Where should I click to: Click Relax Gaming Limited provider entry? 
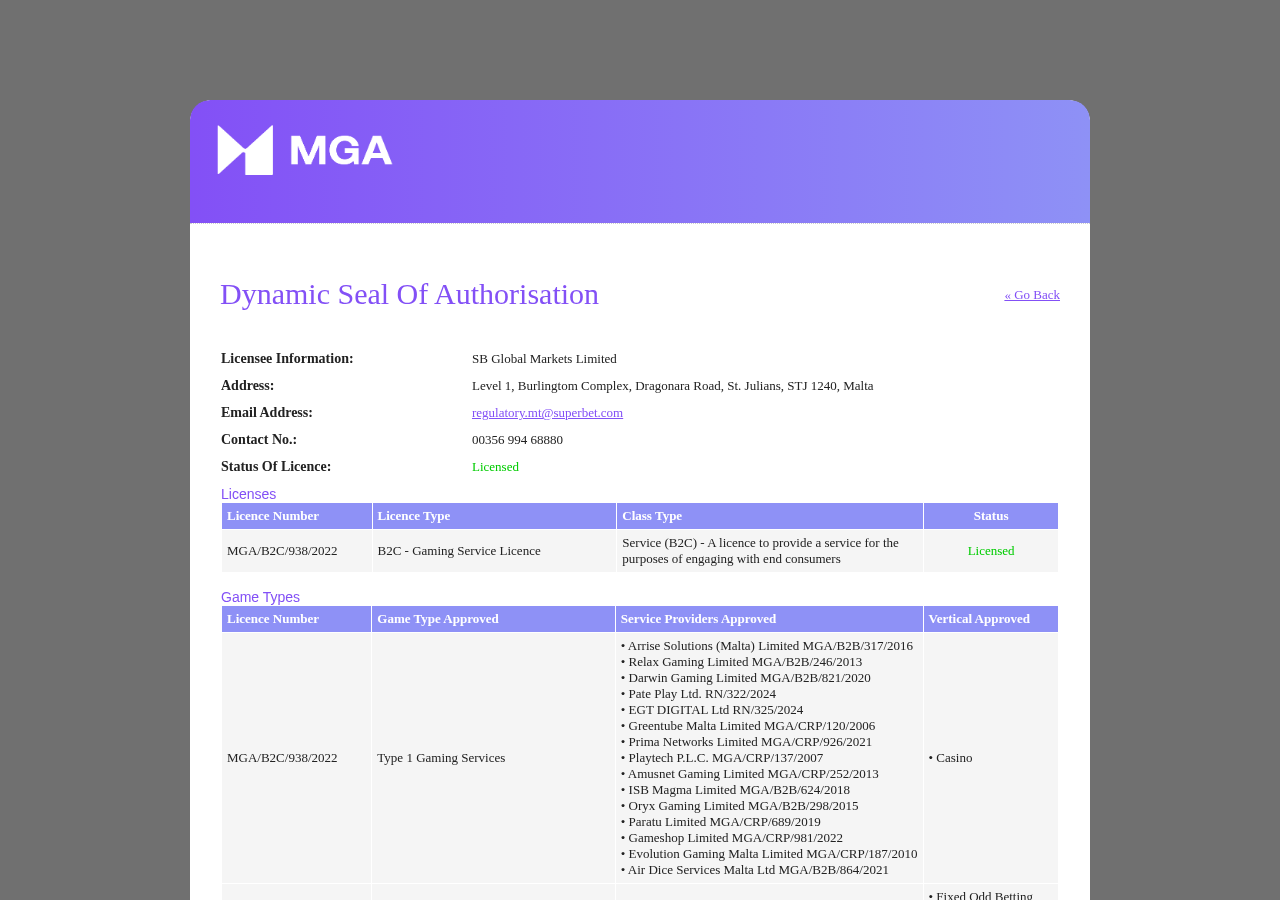741,662
